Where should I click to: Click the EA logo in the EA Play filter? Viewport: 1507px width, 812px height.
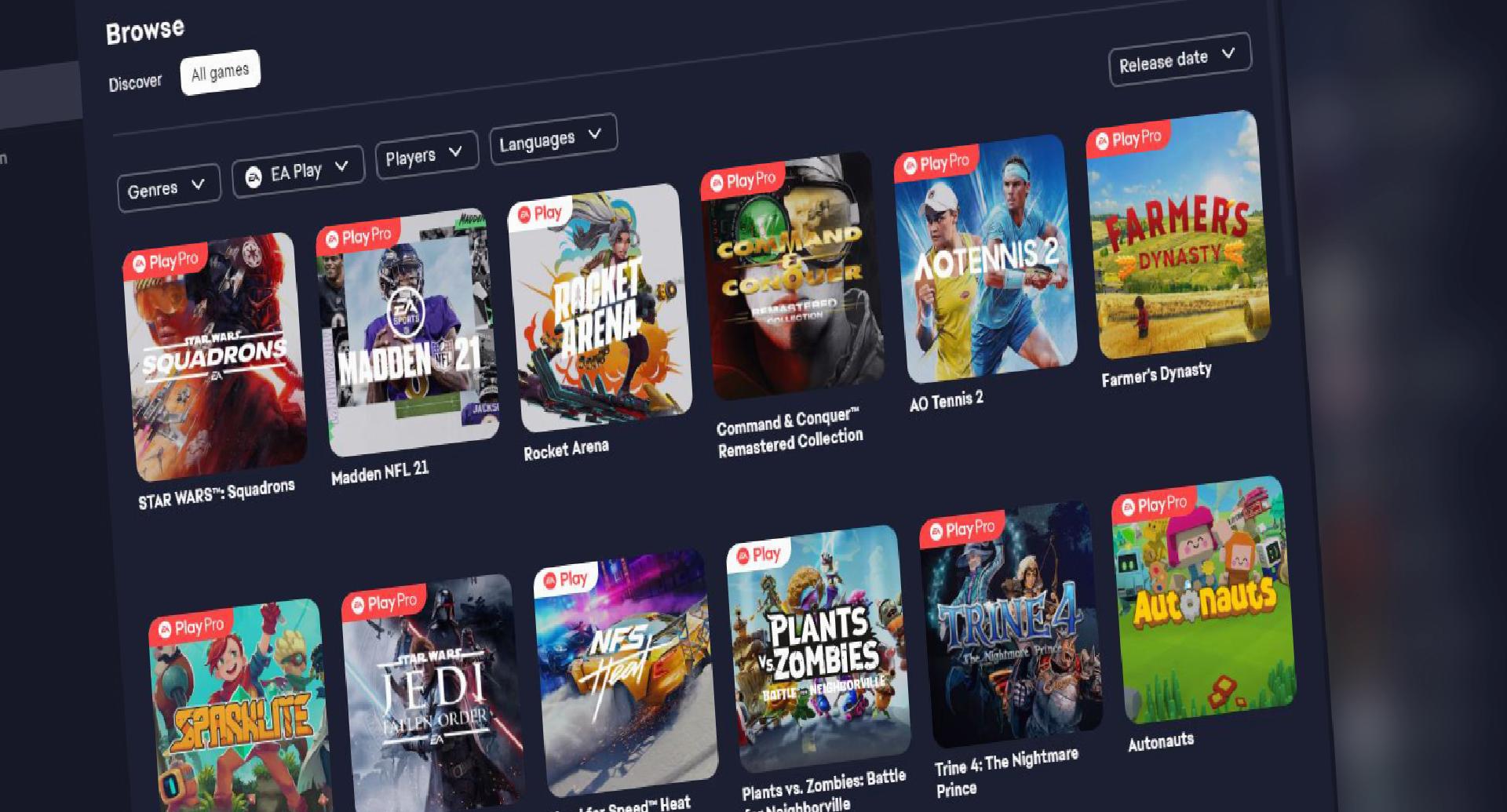(x=254, y=178)
